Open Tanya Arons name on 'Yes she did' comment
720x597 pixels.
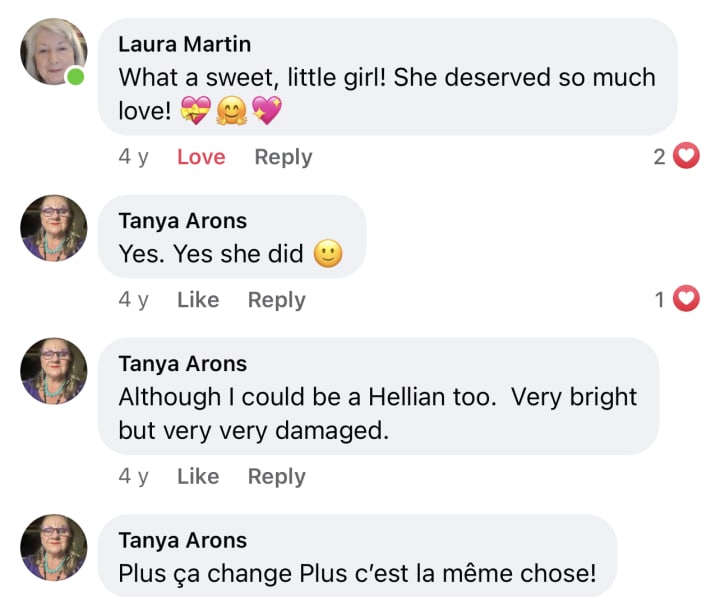pos(182,221)
